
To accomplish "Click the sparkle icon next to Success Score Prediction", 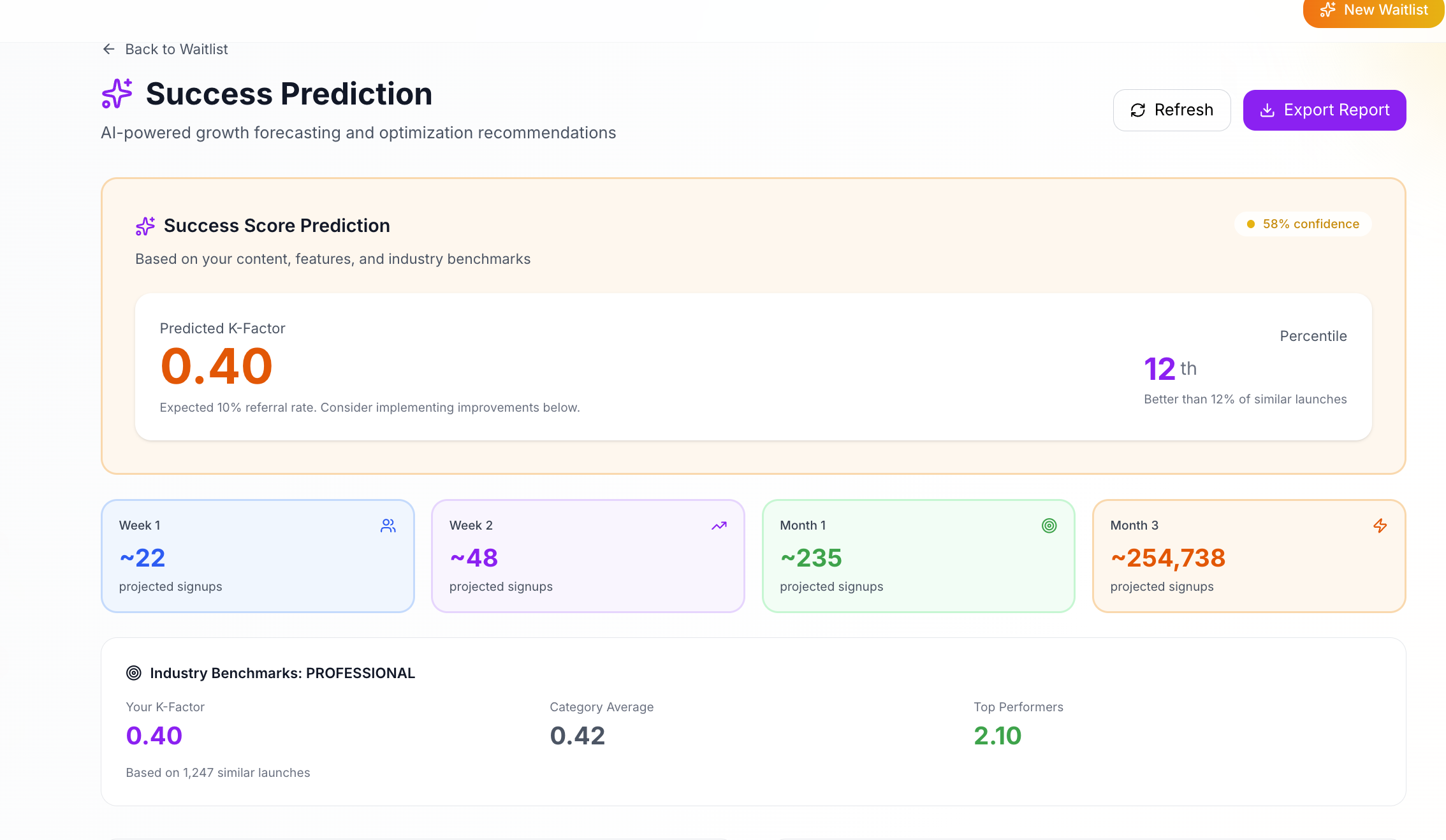I will pyautogui.click(x=145, y=226).
